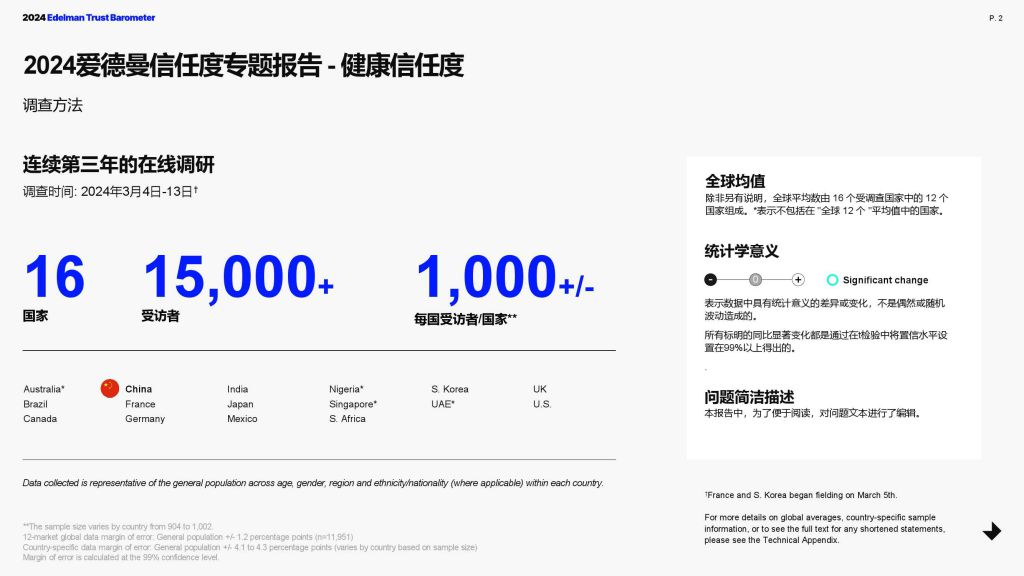Click "UAE*" in the country list
Image resolution: width=1024 pixels, height=576 pixels.
click(443, 404)
